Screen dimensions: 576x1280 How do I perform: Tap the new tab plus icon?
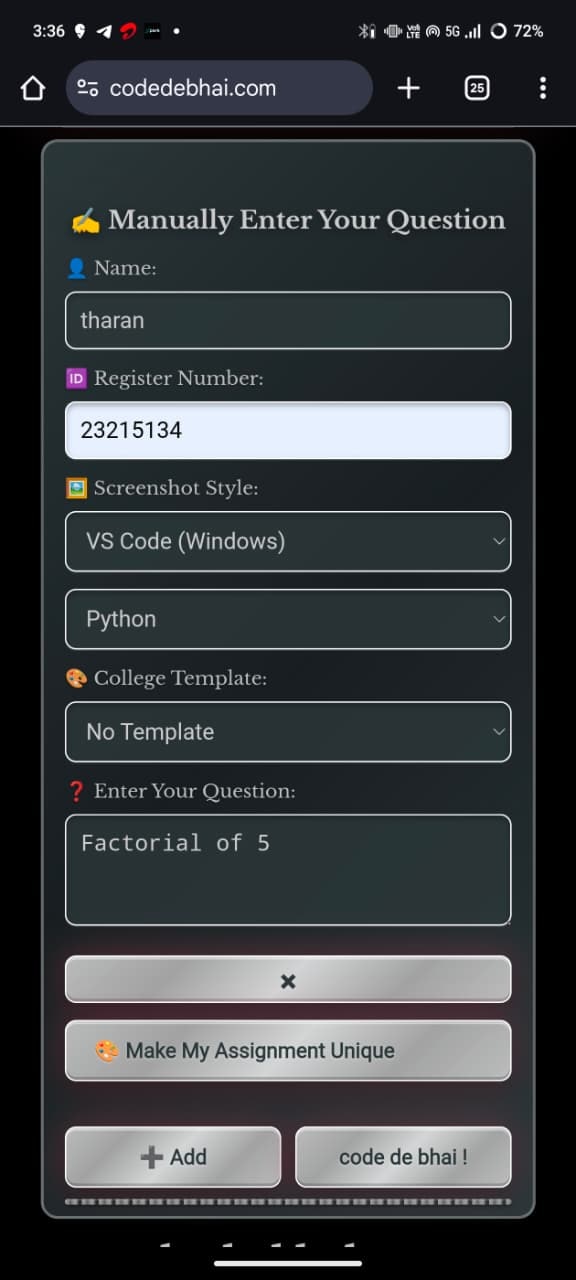tap(408, 88)
